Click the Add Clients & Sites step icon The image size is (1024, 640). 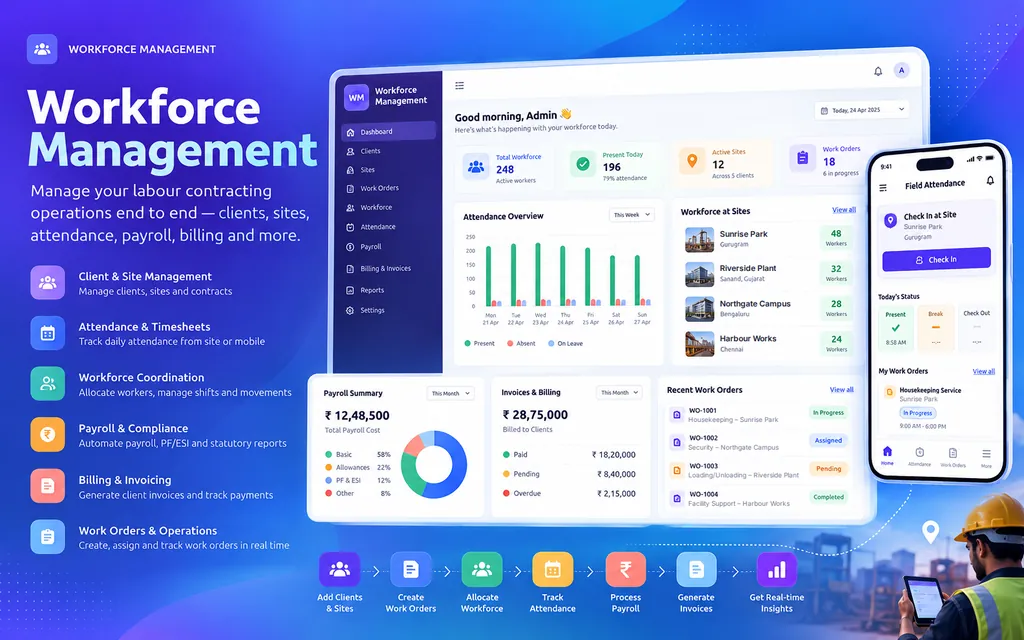click(340, 569)
